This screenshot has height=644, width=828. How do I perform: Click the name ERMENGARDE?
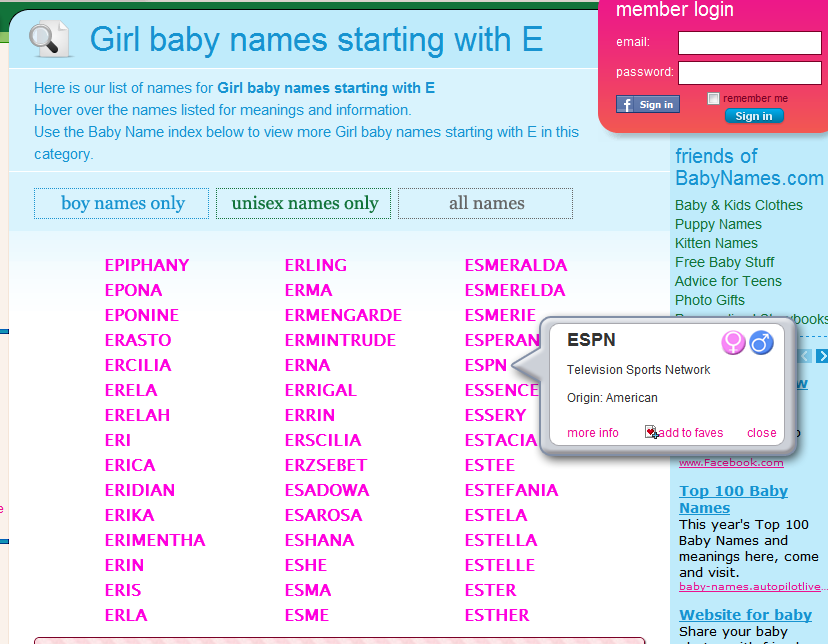click(x=343, y=315)
